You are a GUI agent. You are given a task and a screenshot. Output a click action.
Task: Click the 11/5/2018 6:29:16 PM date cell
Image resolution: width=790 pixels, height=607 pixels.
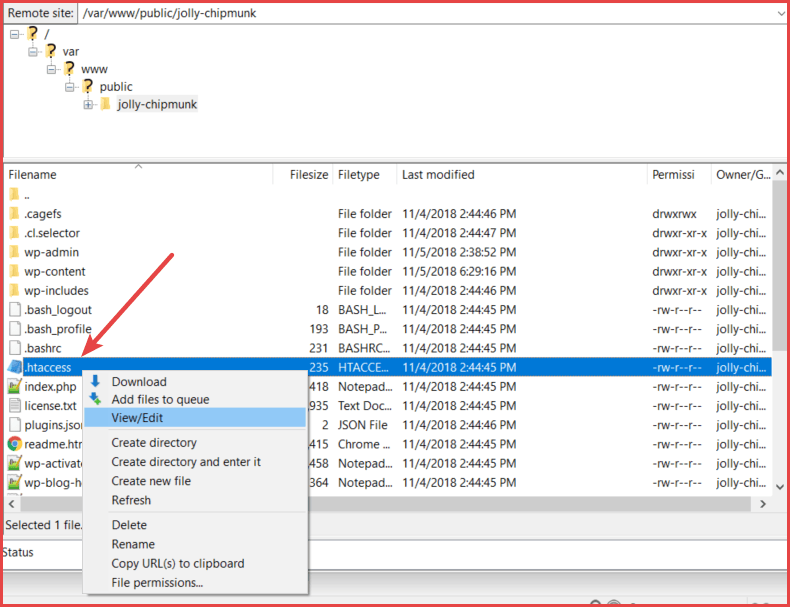[459, 272]
